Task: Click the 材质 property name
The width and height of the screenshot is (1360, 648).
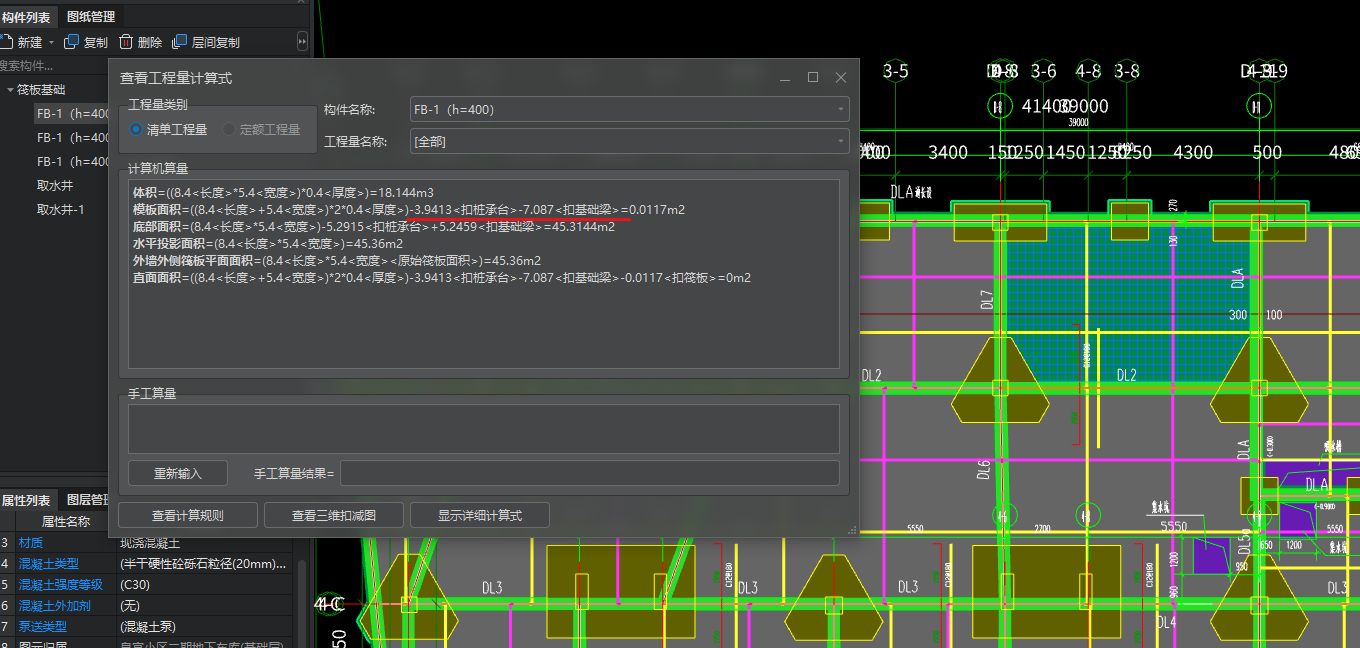Action: pyautogui.click(x=31, y=543)
